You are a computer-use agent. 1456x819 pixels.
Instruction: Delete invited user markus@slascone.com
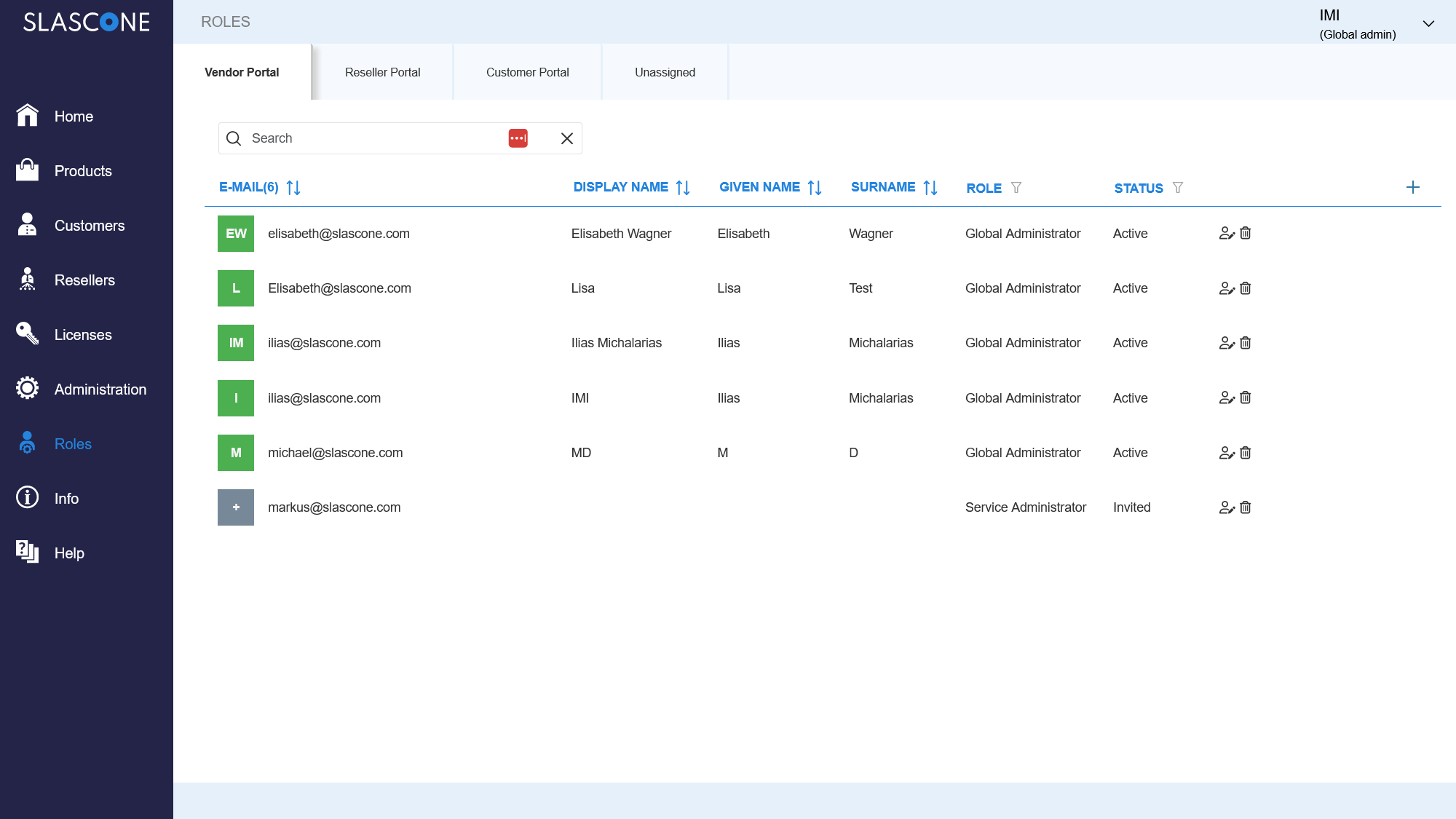(1246, 507)
